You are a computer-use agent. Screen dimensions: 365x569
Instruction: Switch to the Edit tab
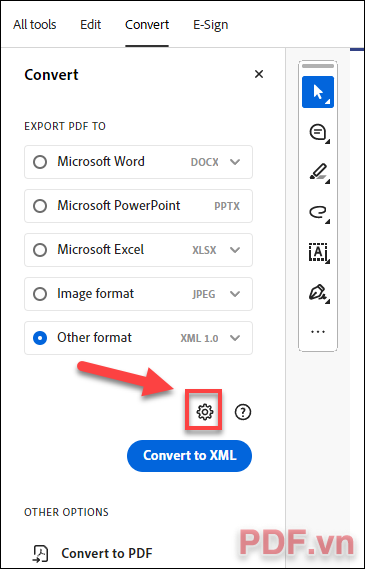pyautogui.click(x=91, y=25)
